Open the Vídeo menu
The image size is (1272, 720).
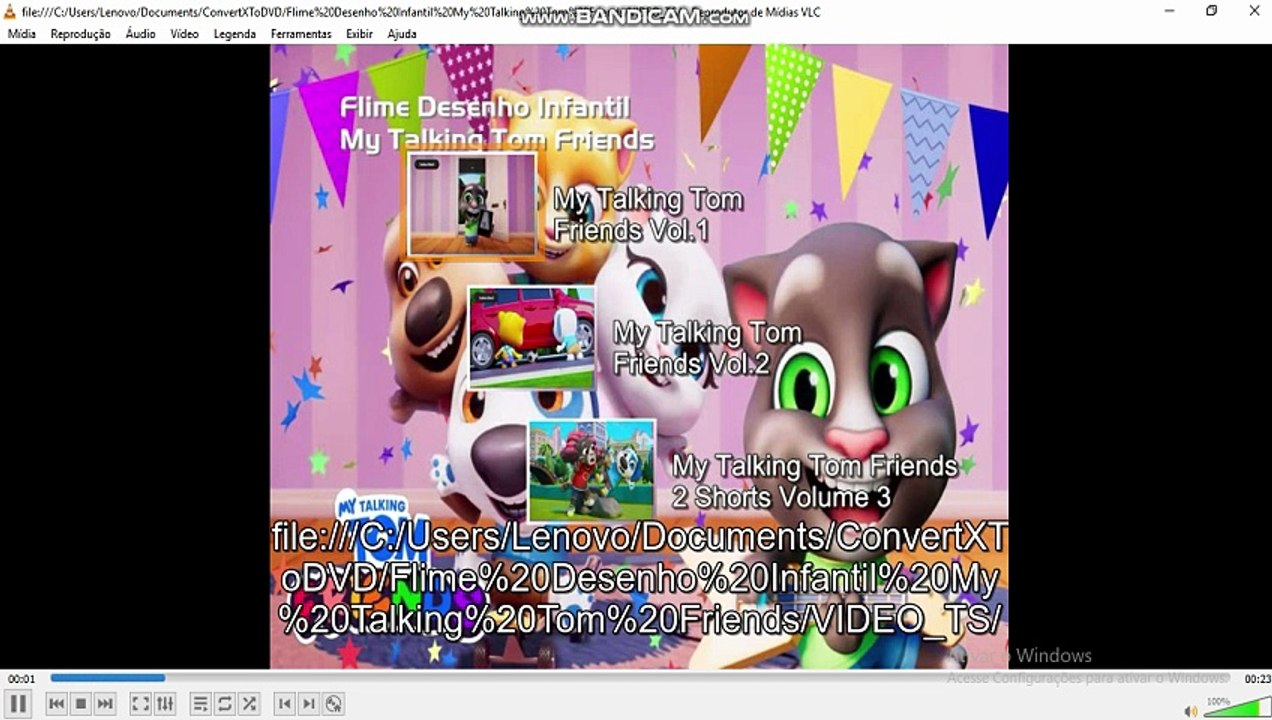click(x=184, y=33)
